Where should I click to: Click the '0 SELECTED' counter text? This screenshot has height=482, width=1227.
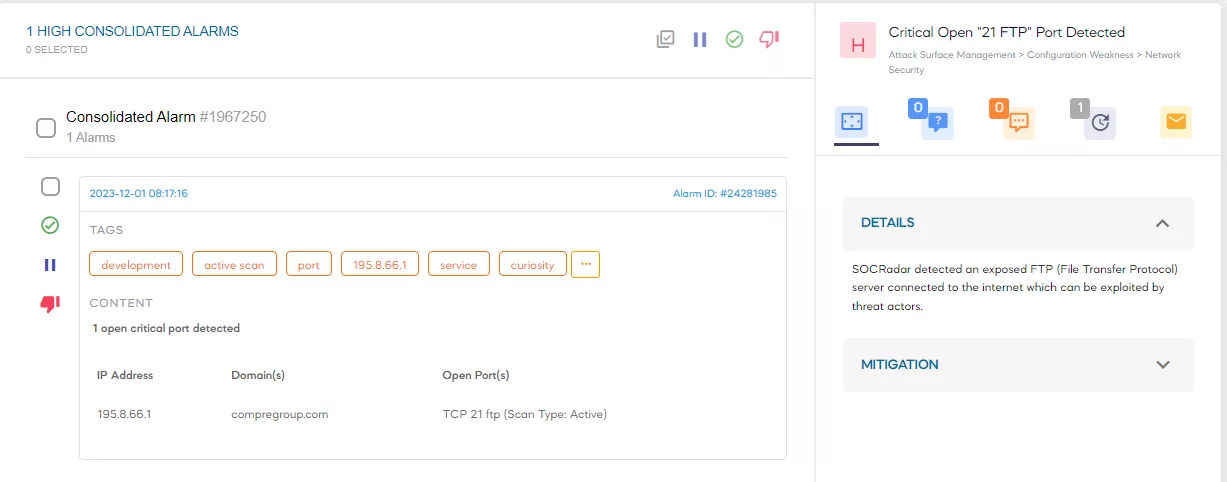57,50
